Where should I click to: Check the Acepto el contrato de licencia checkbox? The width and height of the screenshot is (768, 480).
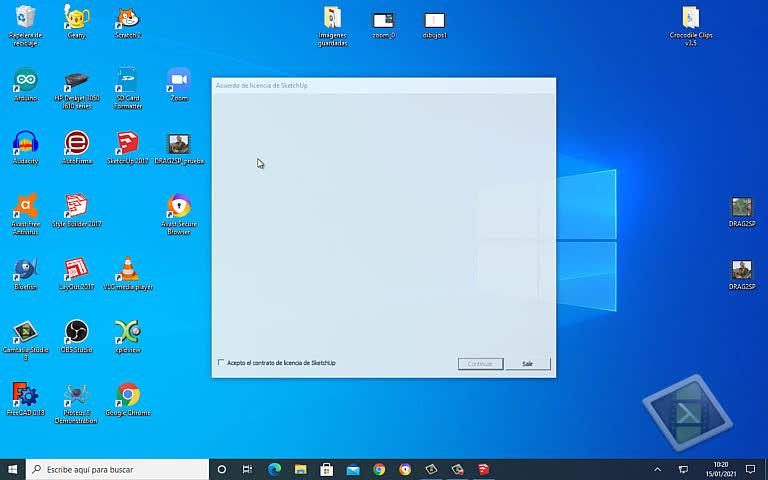tap(221, 363)
